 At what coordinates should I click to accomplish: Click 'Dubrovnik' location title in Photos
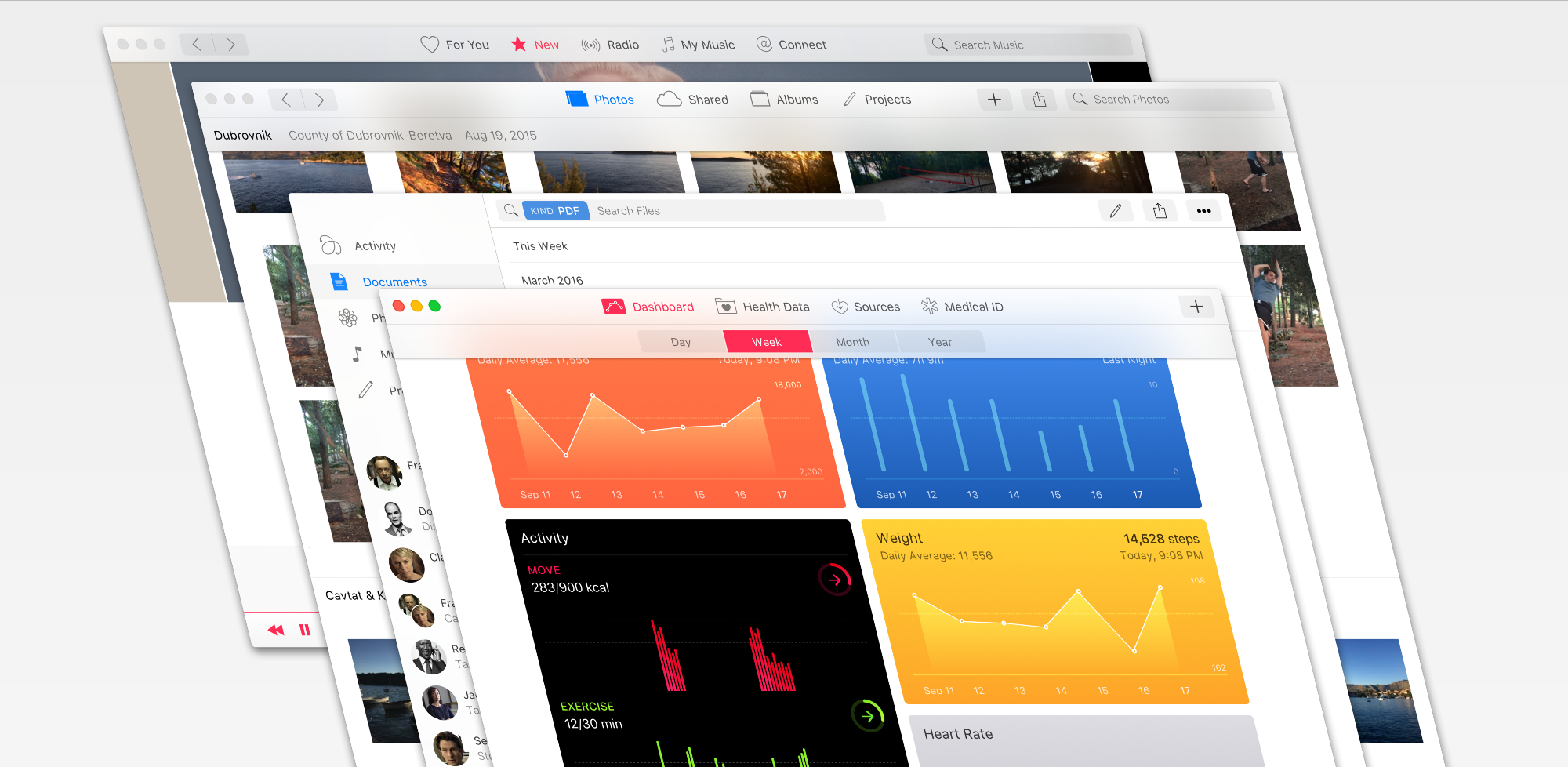(243, 135)
